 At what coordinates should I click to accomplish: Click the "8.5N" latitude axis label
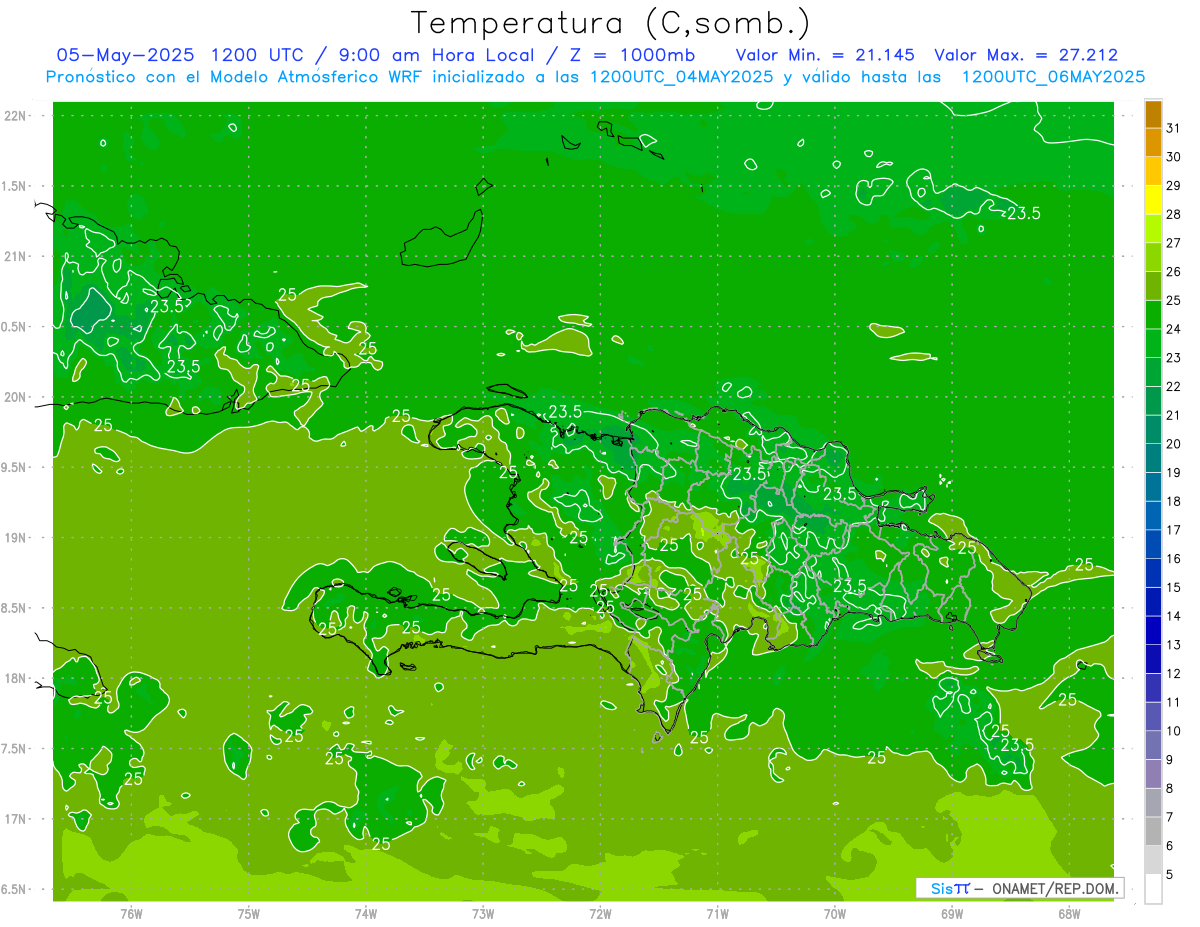[x=14, y=608]
